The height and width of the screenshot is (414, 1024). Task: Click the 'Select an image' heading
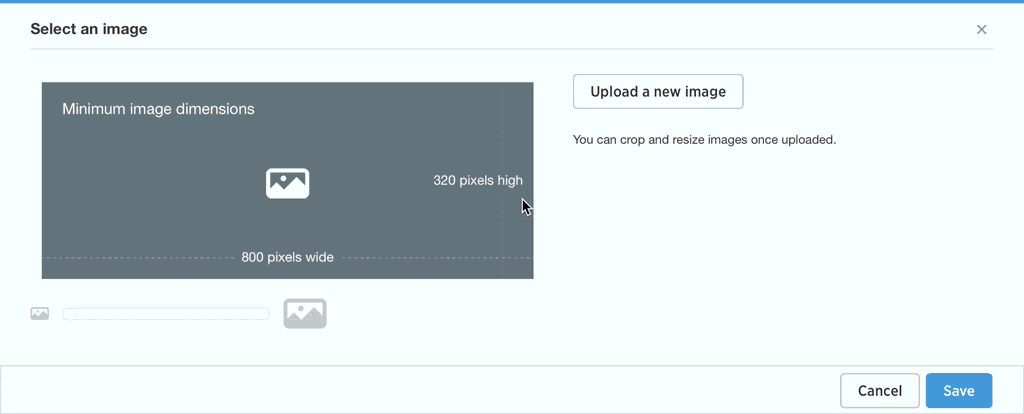click(x=89, y=29)
